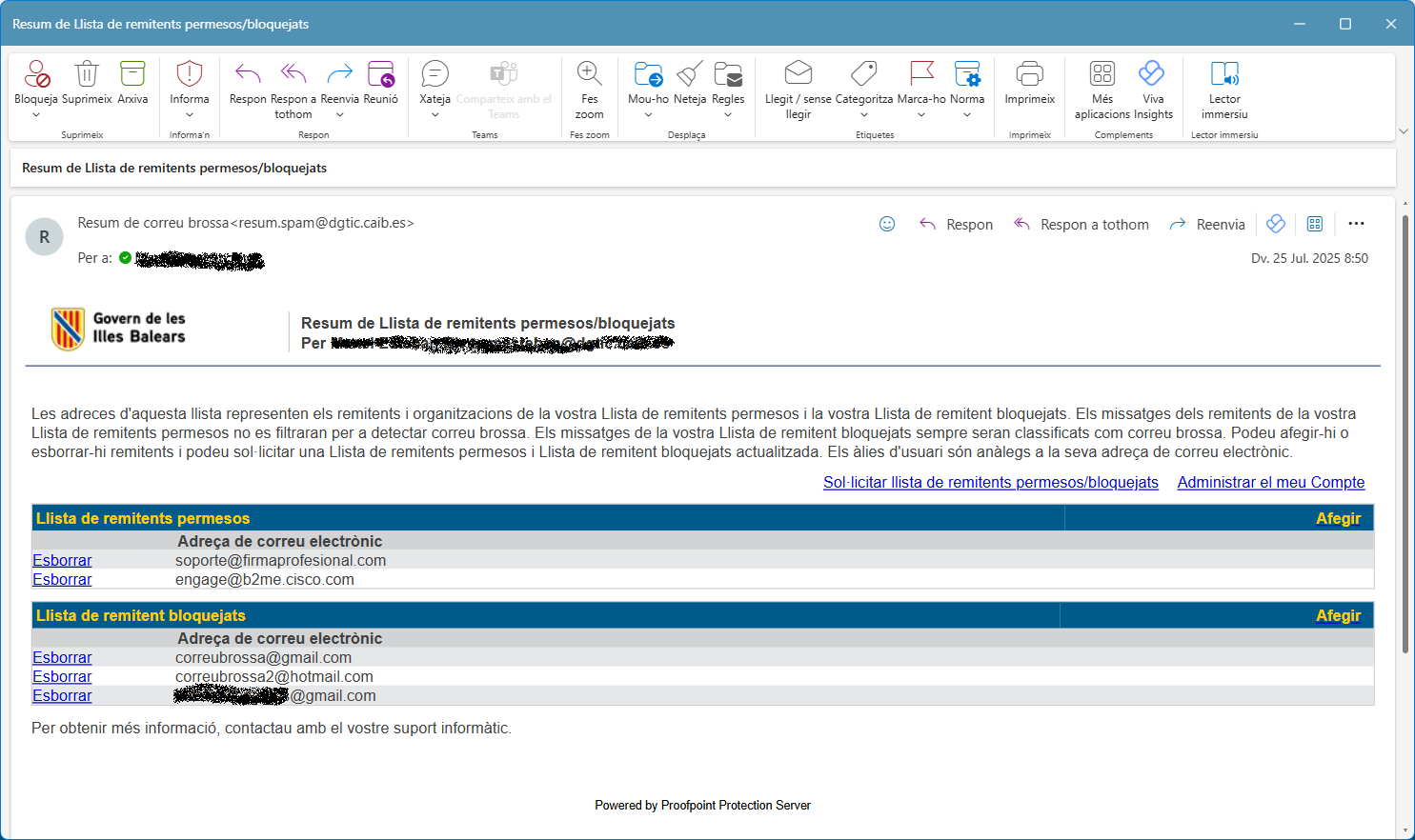This screenshot has height=840, width=1415.
Task: Open the Xateja chat icon
Action: pos(435,74)
